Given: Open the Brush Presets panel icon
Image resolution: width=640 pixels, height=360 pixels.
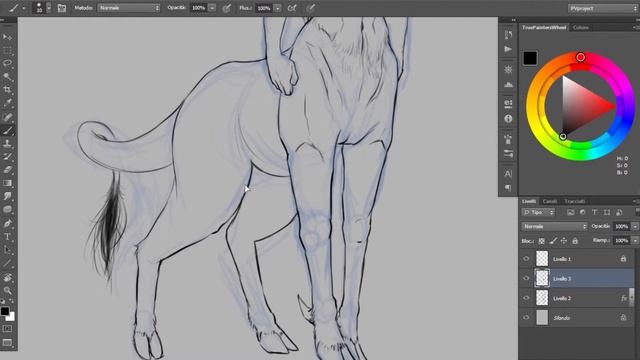Looking at the screenshot, I should 508,154.
